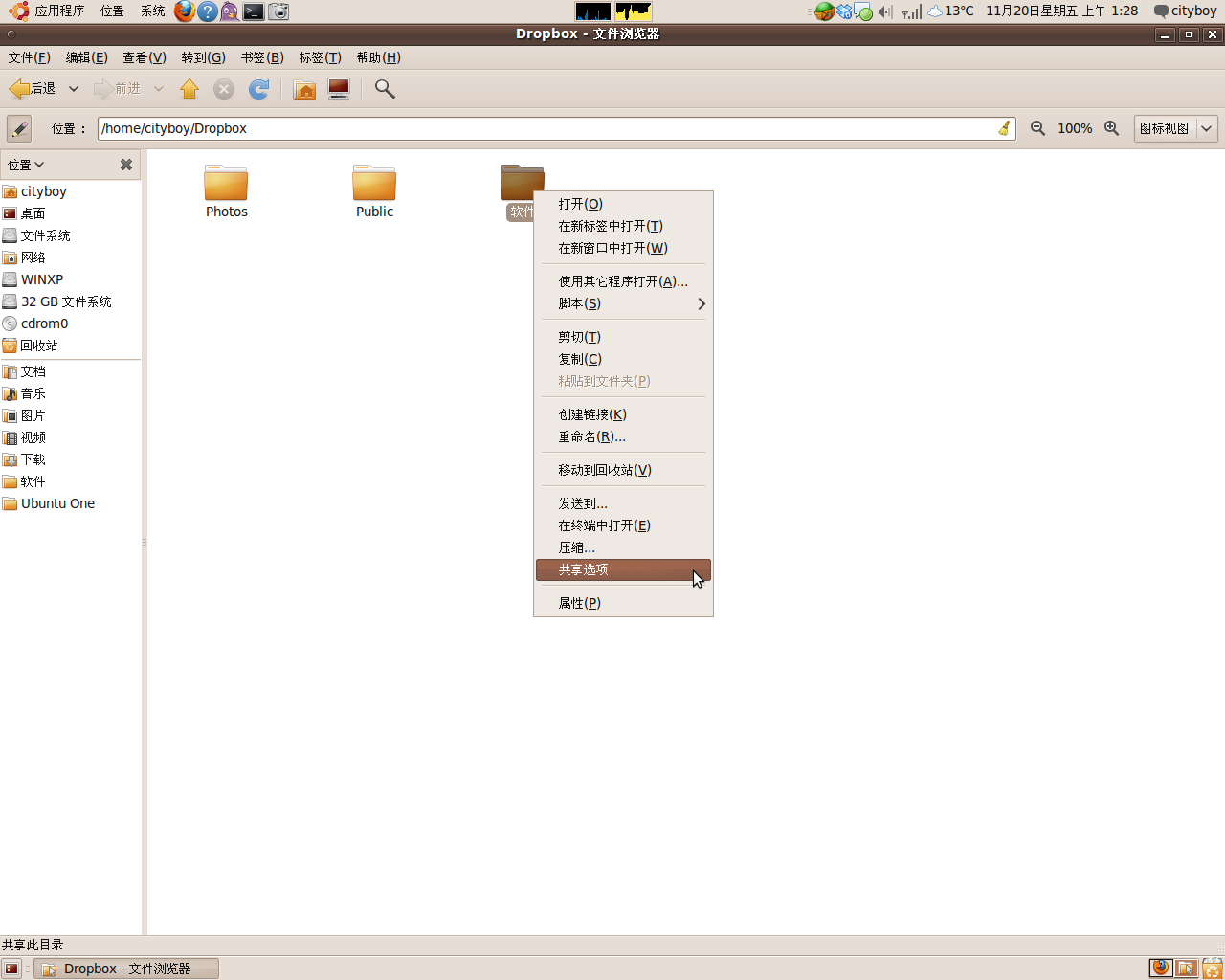Choose 发送到... in the context menu
This screenshot has width=1225, height=980.
click(623, 503)
